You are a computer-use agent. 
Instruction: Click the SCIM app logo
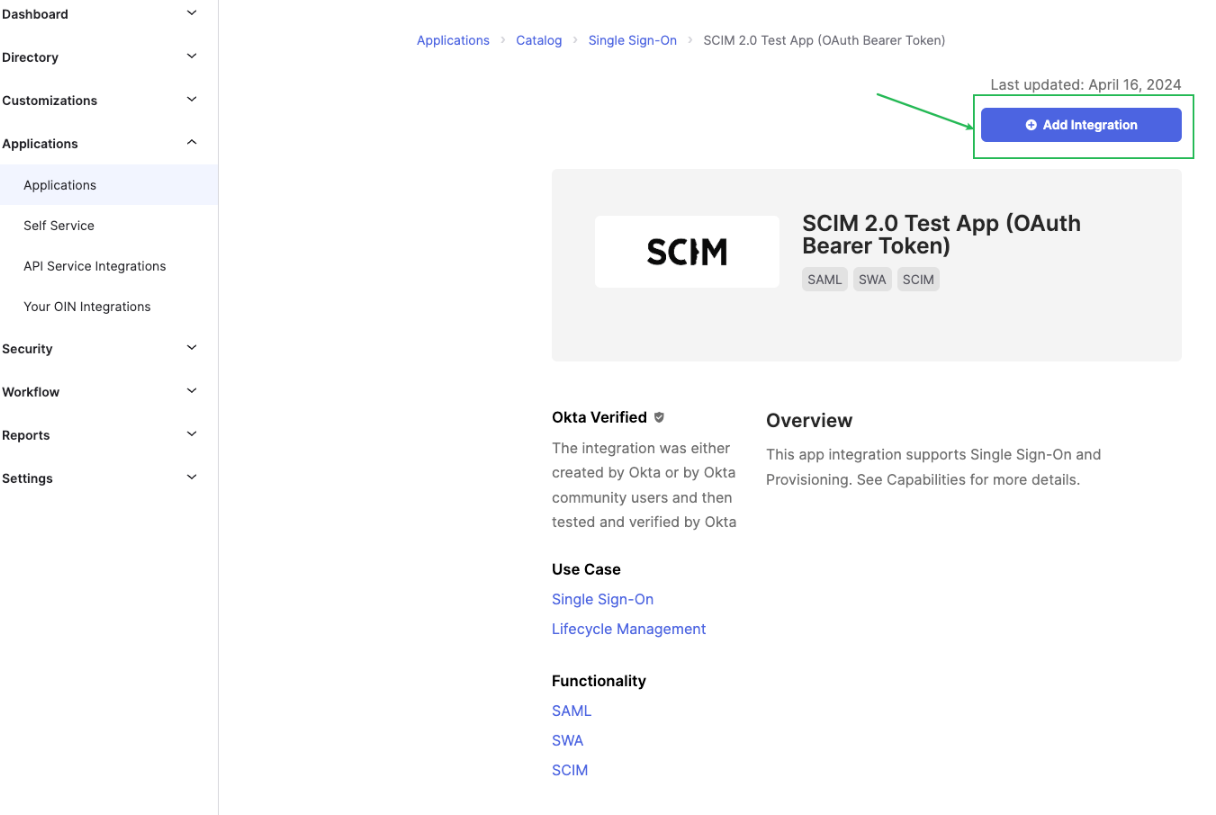[687, 251]
